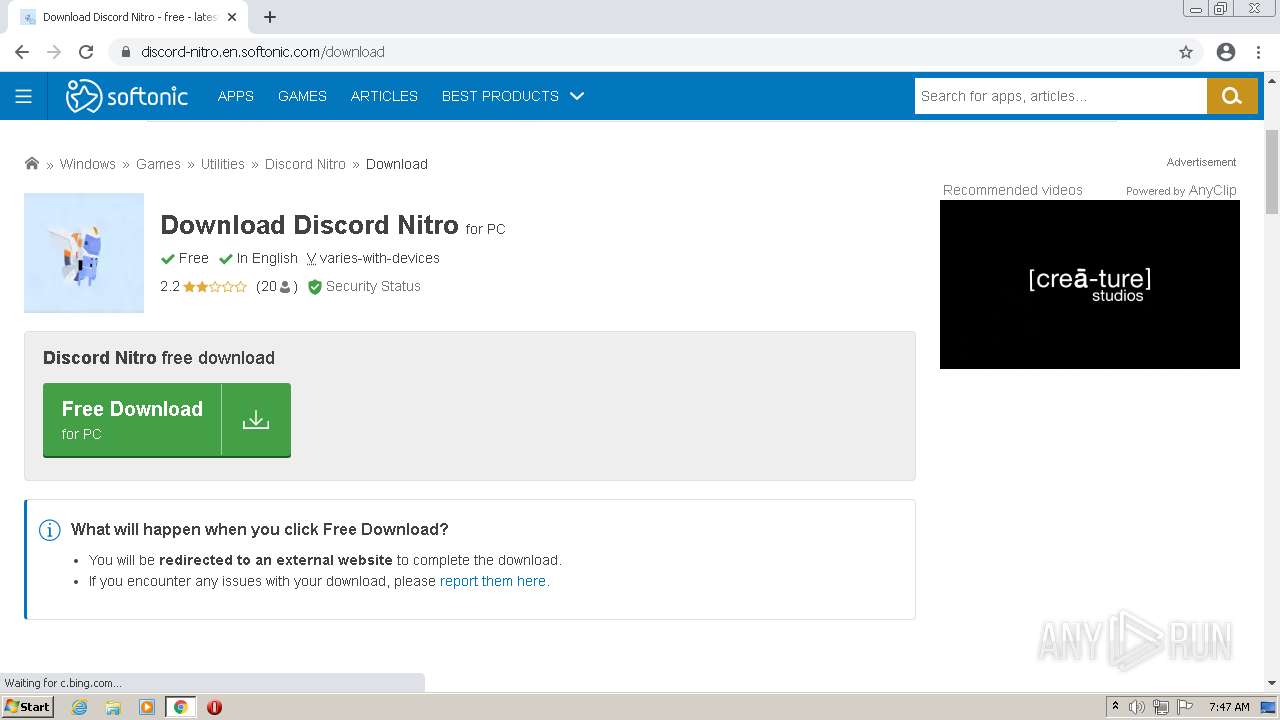The height and width of the screenshot is (720, 1280).
Task: Click the AnyClip powered-by link
Action: tap(1212, 190)
